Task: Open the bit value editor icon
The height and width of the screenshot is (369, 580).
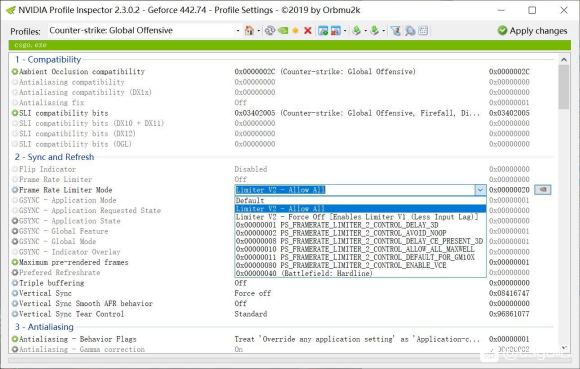Action: pos(423,30)
